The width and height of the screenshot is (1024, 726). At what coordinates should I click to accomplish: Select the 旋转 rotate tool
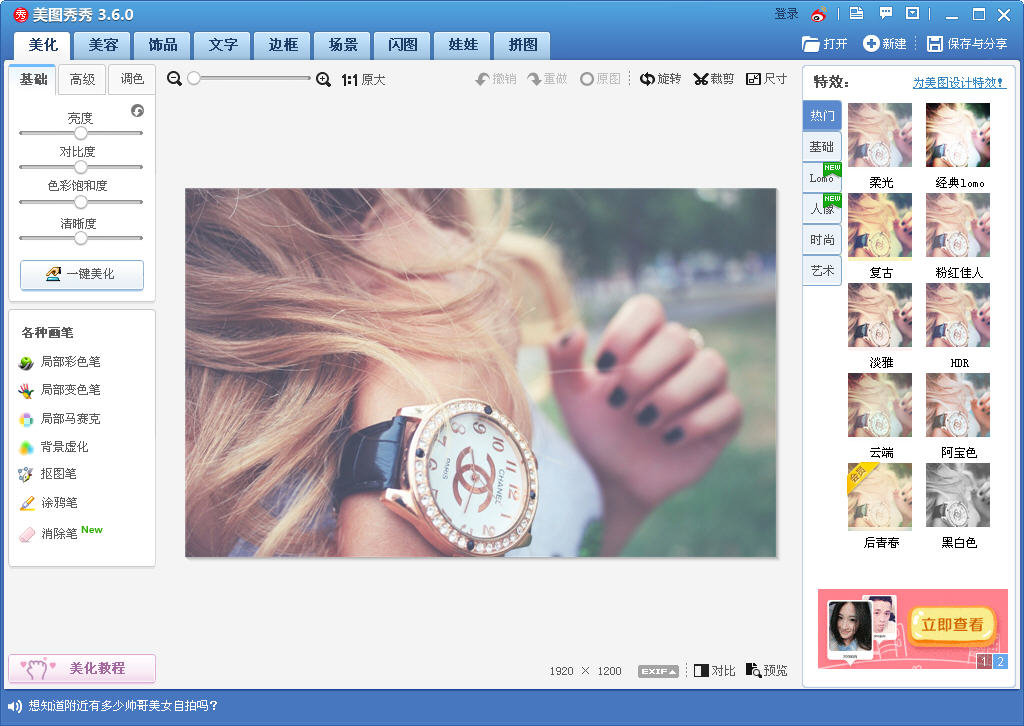coord(660,79)
